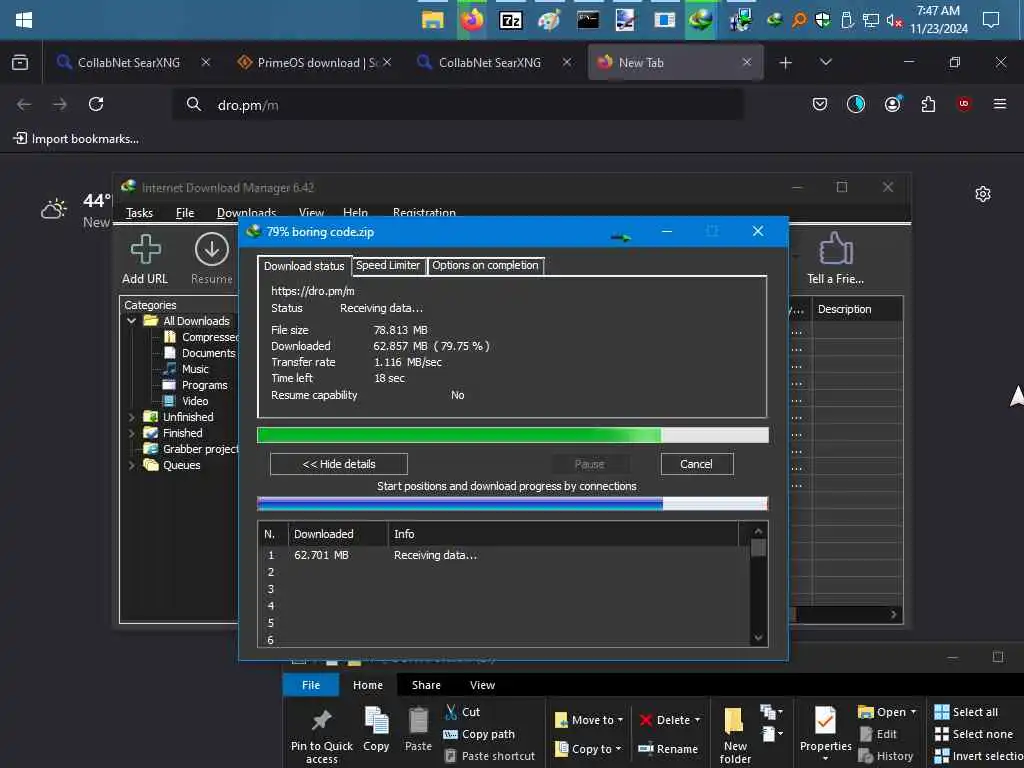Click the Tell a Friend thumbs-up icon
The width and height of the screenshot is (1024, 768).
pos(835,249)
